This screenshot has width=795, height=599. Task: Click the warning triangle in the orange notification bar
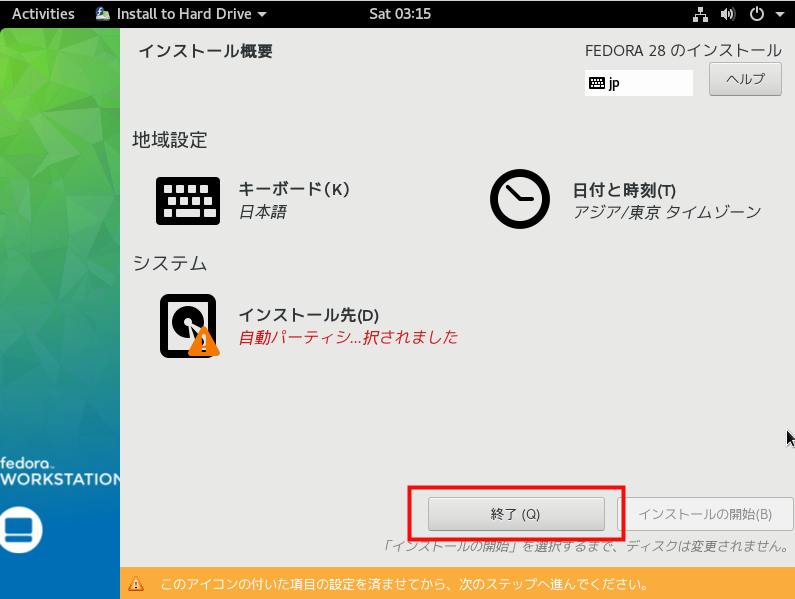pos(136,584)
